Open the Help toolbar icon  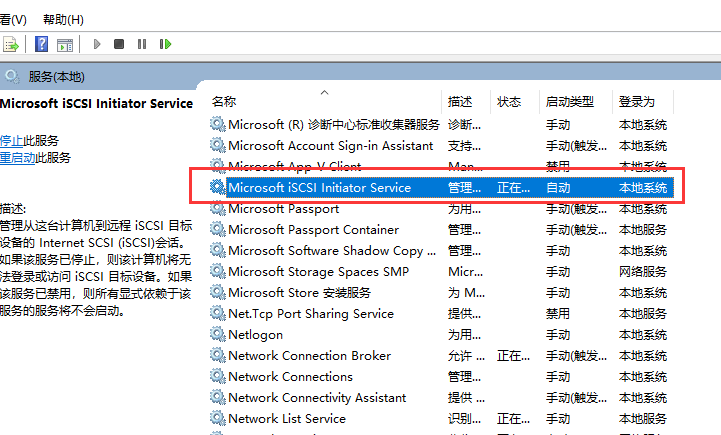click(41, 44)
